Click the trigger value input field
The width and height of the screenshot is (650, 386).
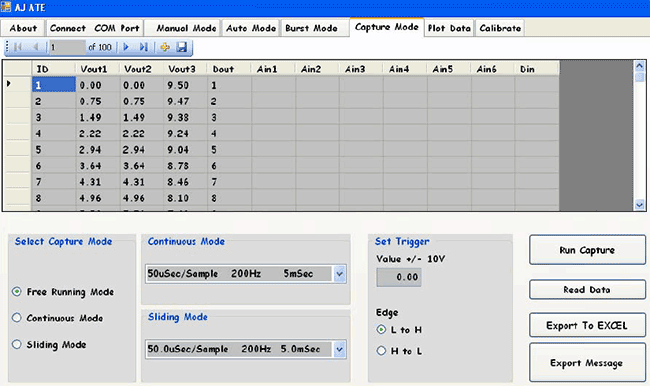coord(399,277)
